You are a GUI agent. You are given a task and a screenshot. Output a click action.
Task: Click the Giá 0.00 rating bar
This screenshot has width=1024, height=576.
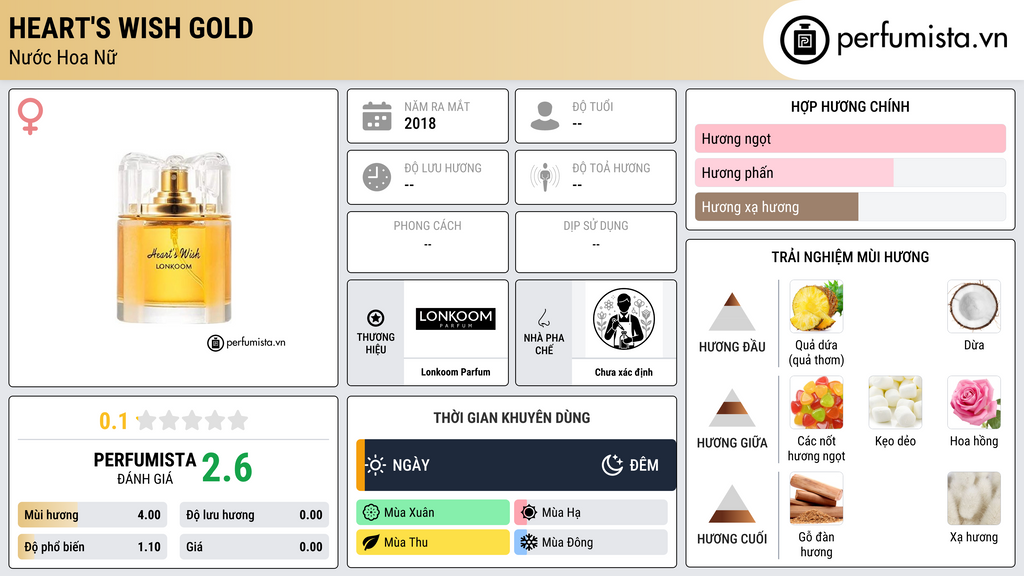(x=254, y=547)
